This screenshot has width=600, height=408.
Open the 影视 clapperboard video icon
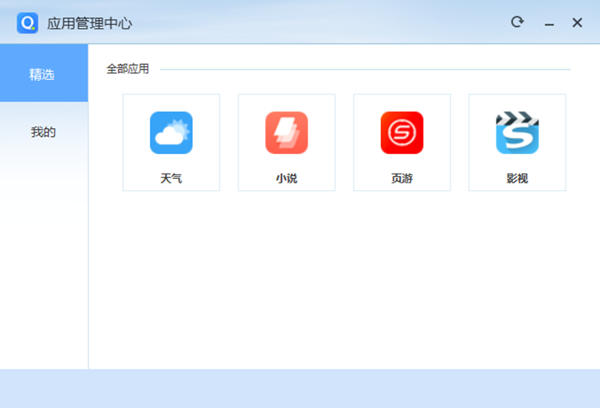517,132
